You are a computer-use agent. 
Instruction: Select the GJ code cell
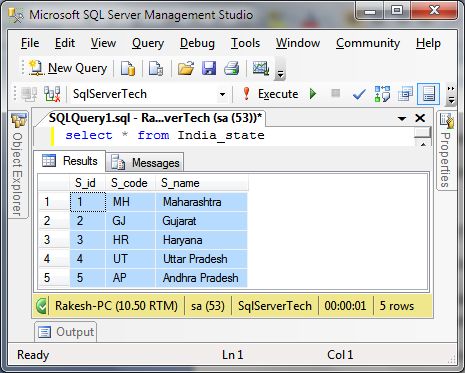[x=130, y=221]
